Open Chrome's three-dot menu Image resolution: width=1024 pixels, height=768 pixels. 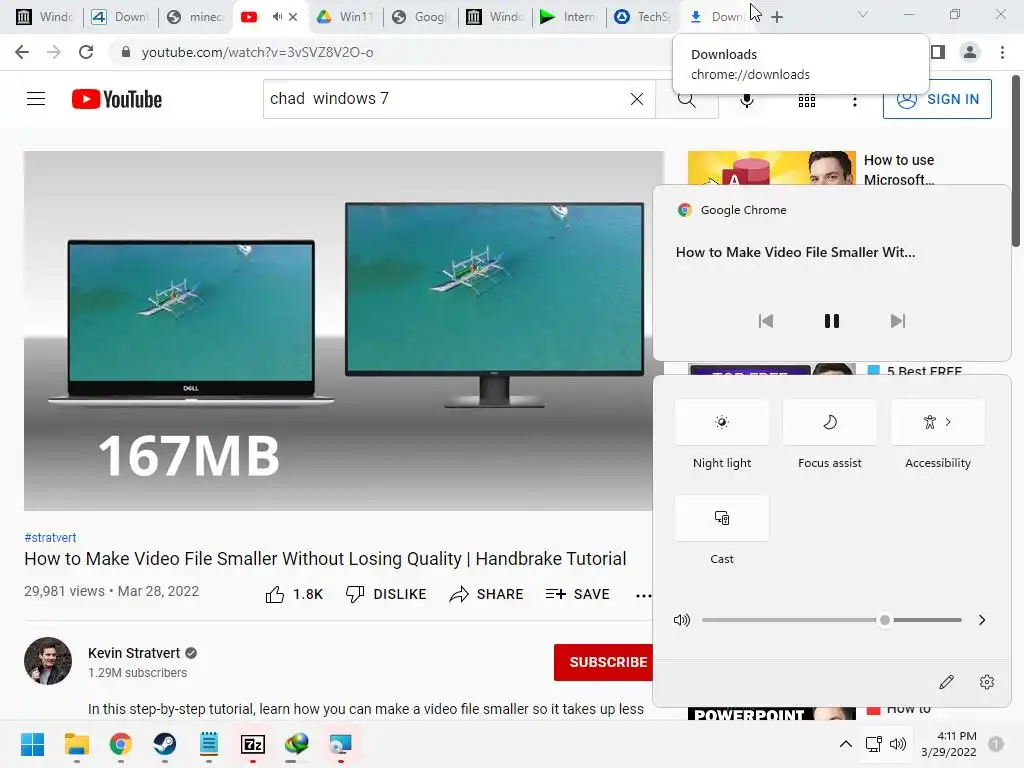(1002, 52)
